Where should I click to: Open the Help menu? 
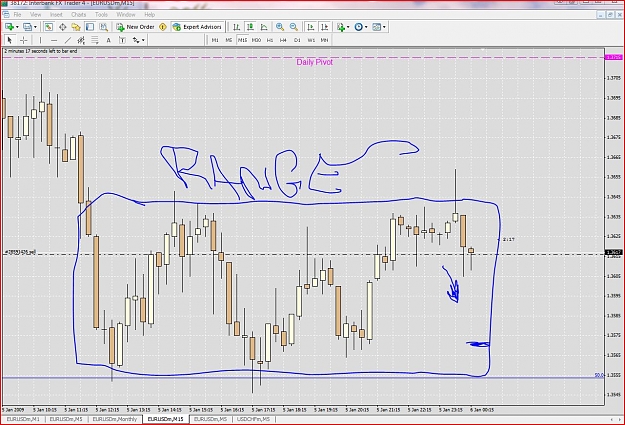coord(149,14)
